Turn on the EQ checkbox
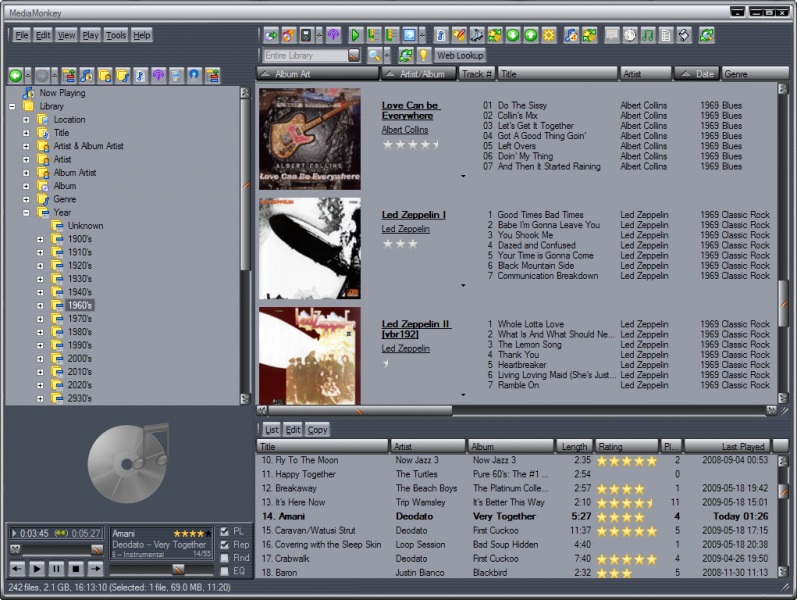Image resolution: width=797 pixels, height=600 pixels. point(225,571)
